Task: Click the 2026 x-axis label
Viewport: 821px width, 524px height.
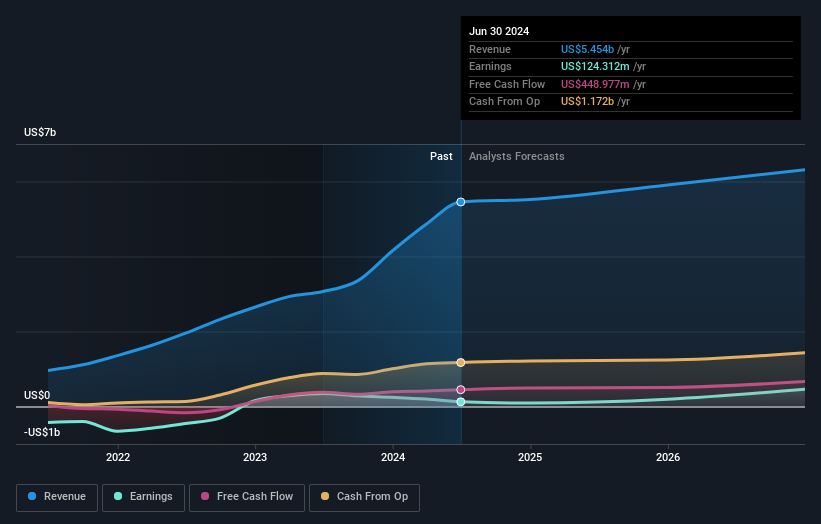Action: click(668, 457)
